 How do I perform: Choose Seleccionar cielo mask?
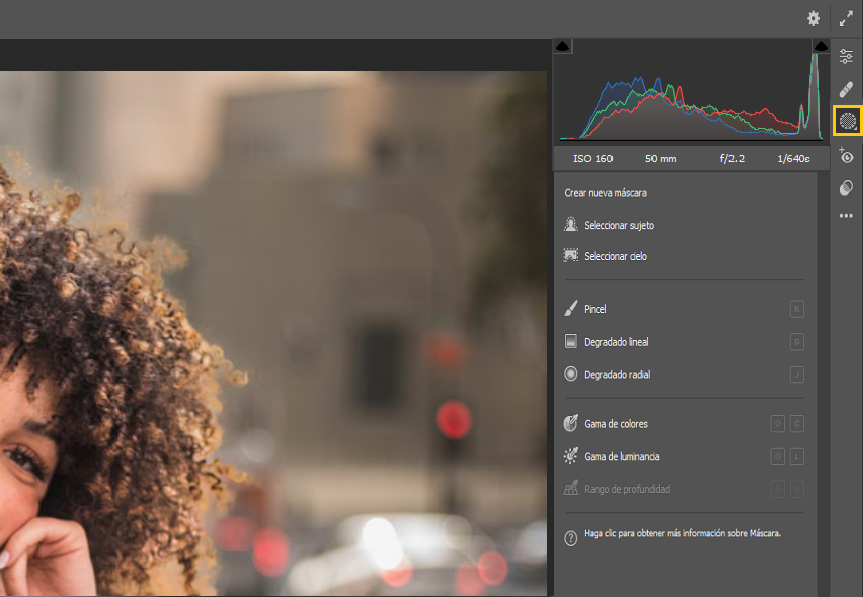[x=684, y=256]
